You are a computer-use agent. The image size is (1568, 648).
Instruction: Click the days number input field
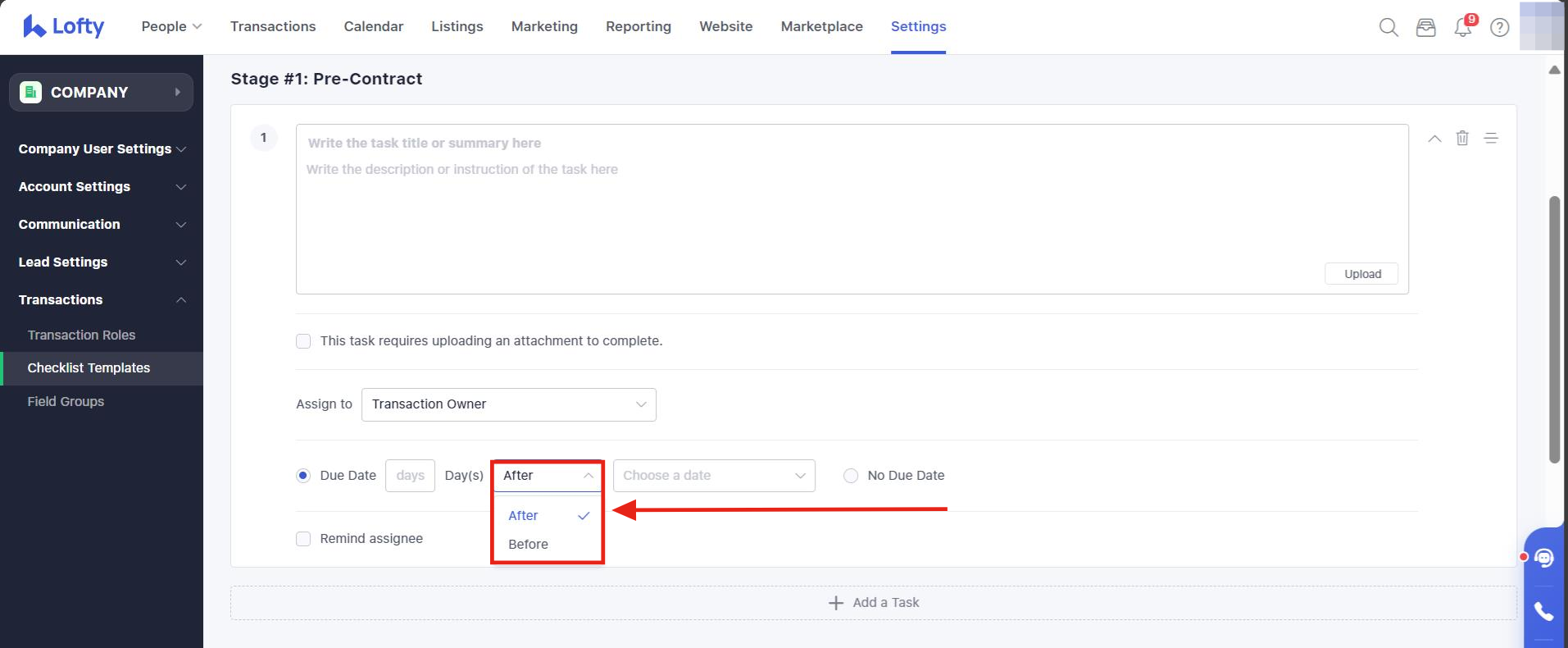tap(410, 476)
